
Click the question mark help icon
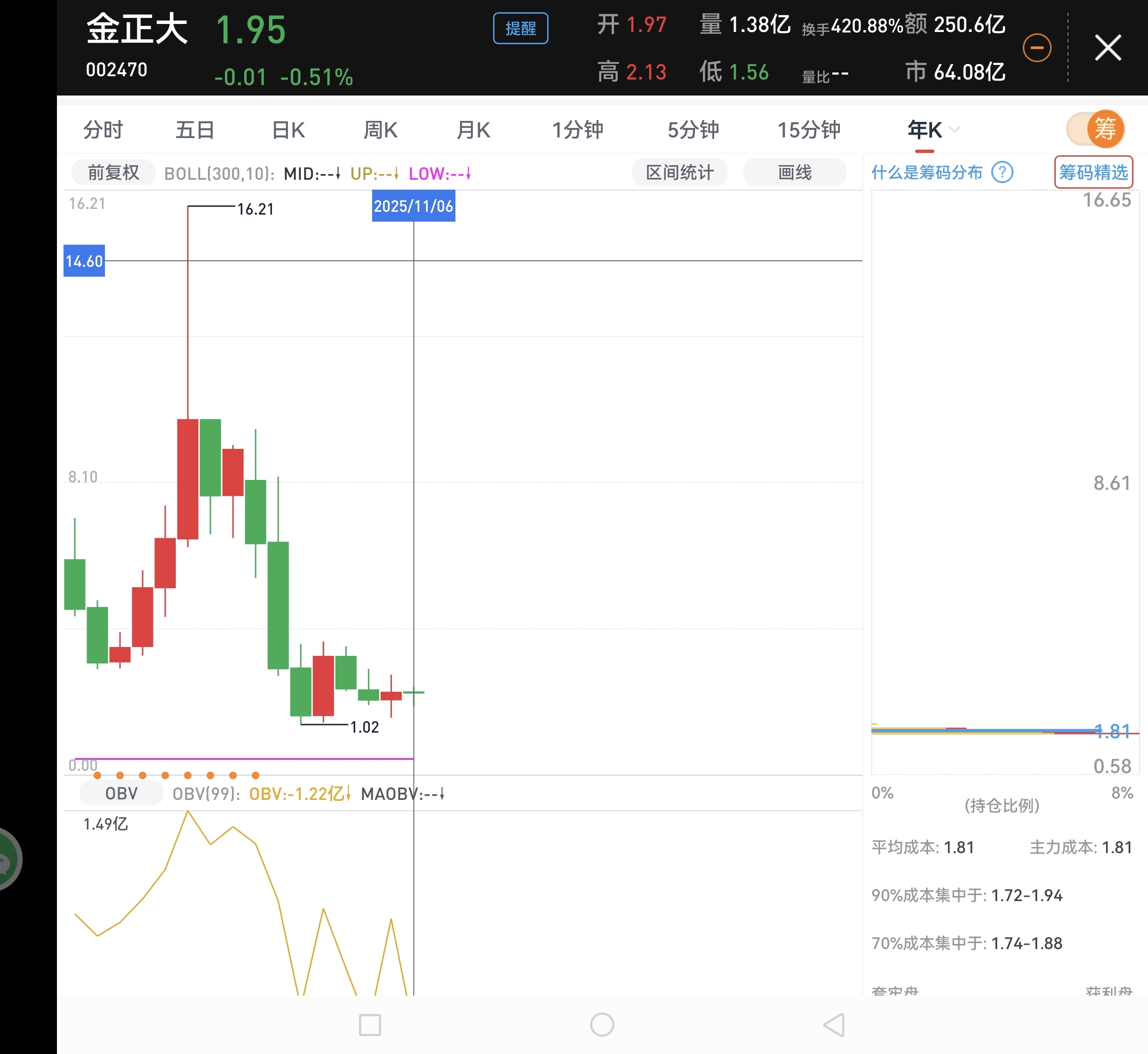tap(1002, 172)
